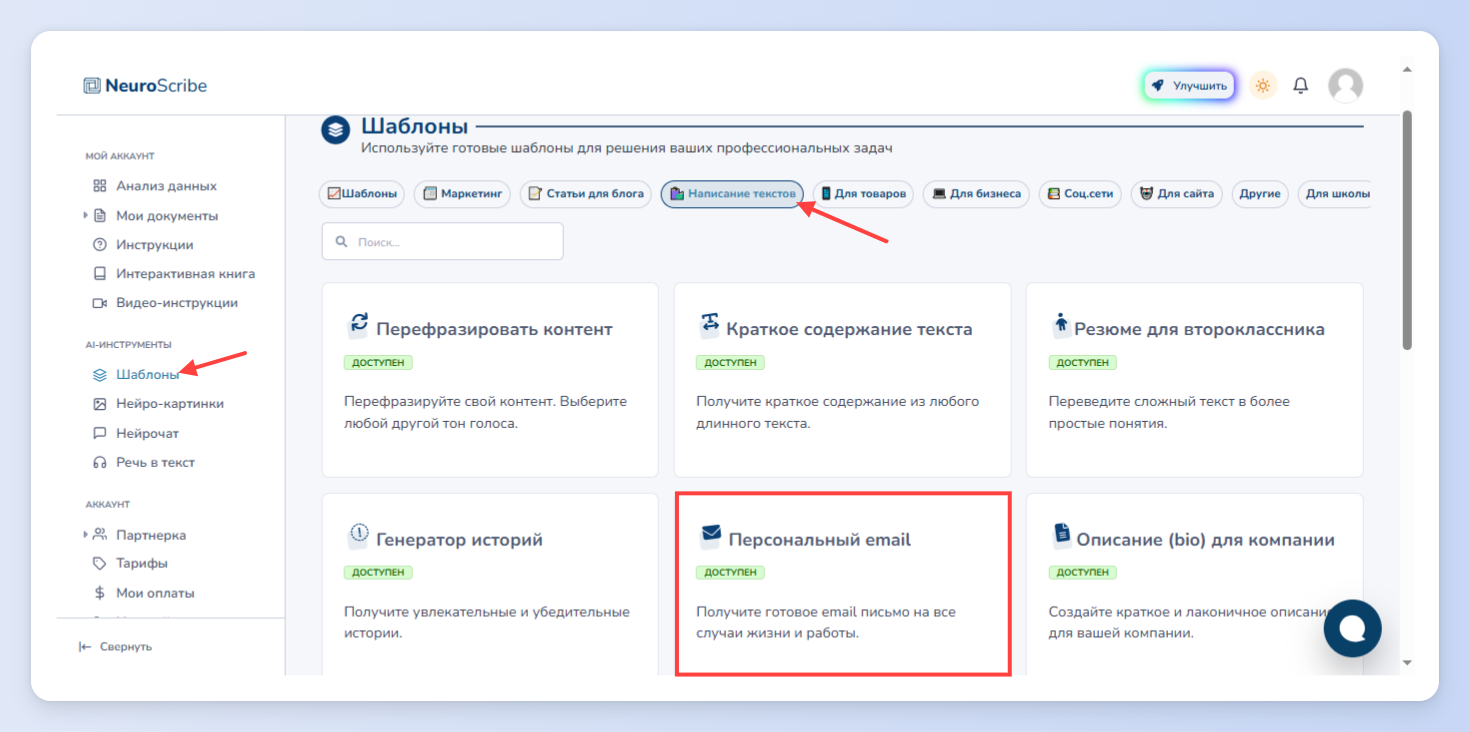1470x732 pixels.
Task: Select the Для бизнеса tab
Action: coord(976,194)
